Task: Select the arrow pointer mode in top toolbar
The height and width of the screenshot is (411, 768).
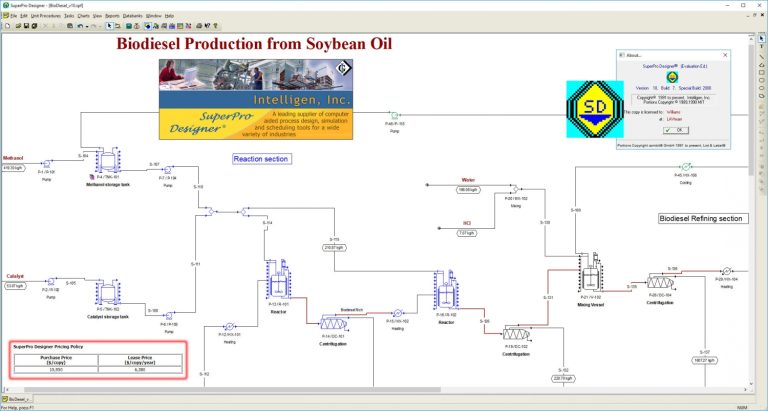Action: pyautogui.click(x=109, y=25)
